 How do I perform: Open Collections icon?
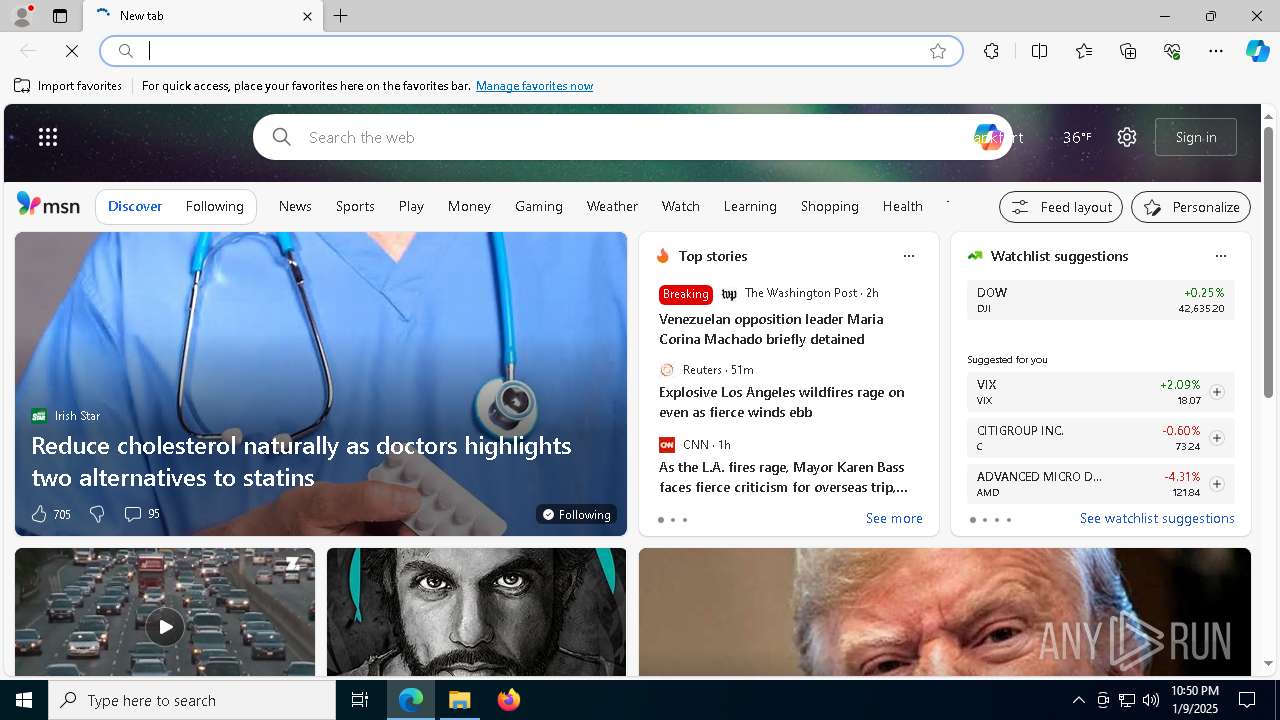1128,51
